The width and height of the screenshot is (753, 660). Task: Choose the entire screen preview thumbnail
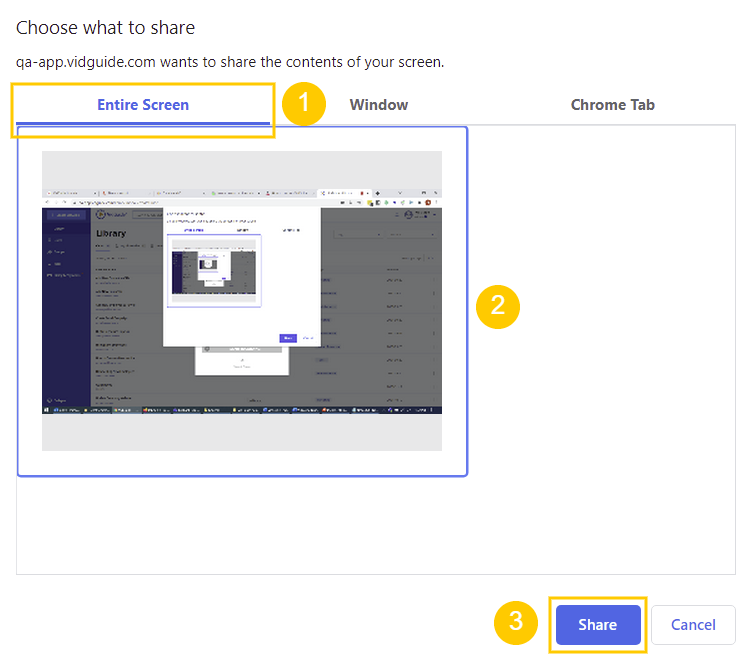(242, 301)
